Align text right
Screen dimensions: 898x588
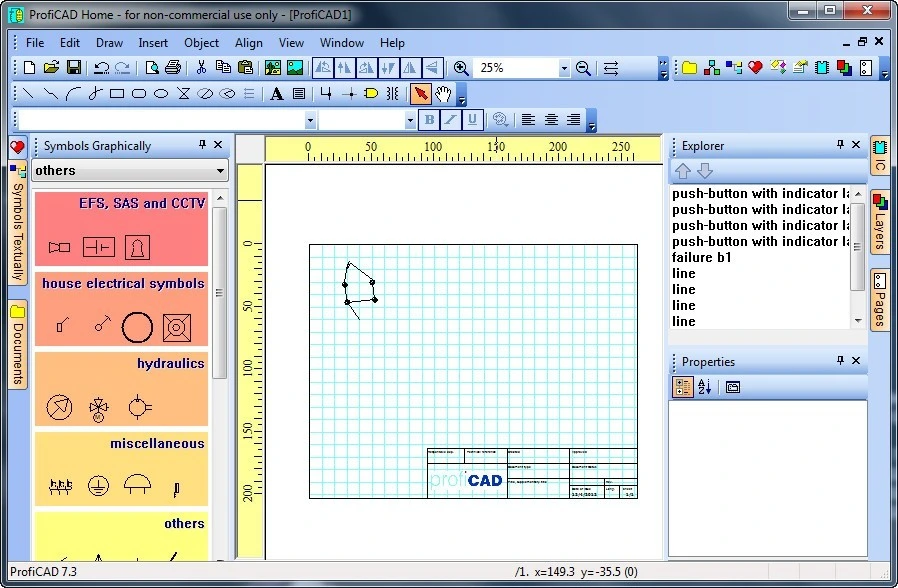573,120
